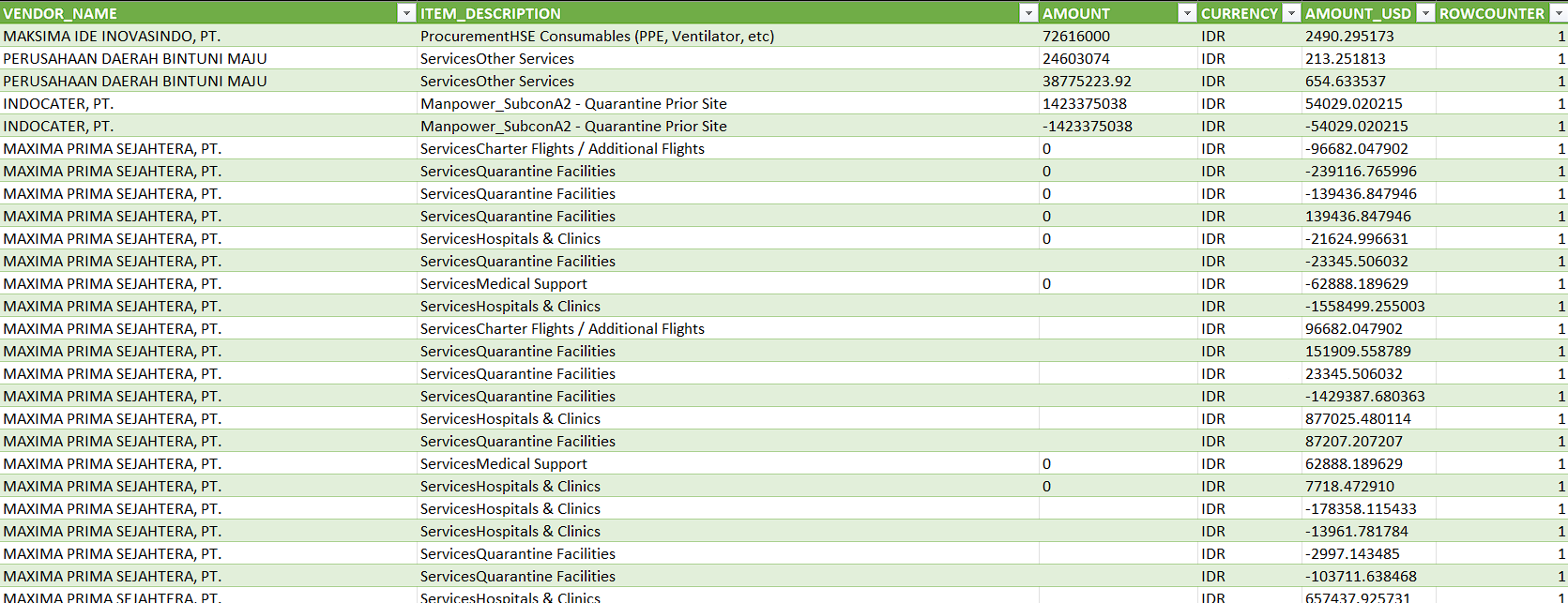Viewport: 1568px width, 603px height.
Task: Select USD value 23345.506032 (positive)
Action: pos(1369,373)
